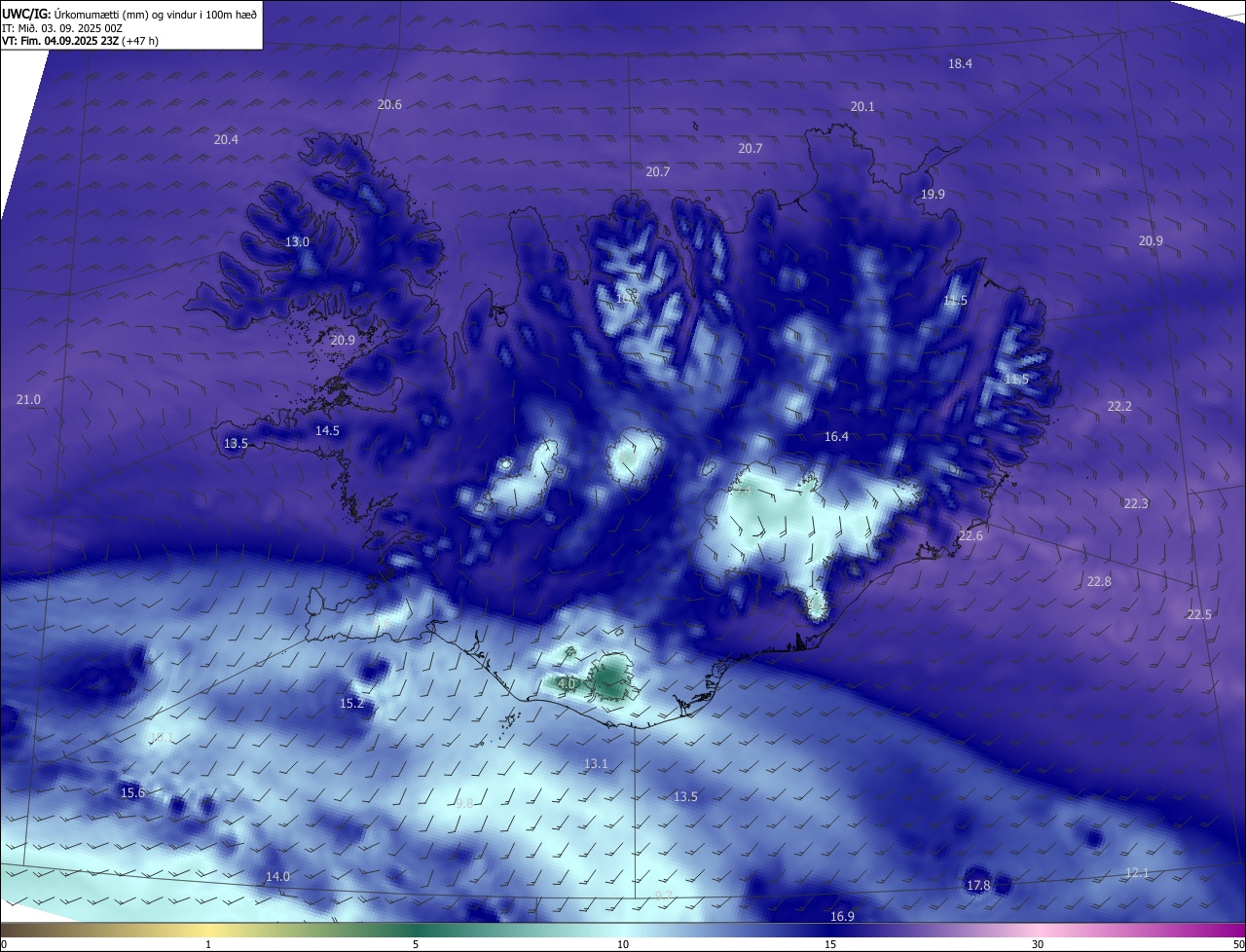Click the 22.8 value label

(x=1099, y=581)
